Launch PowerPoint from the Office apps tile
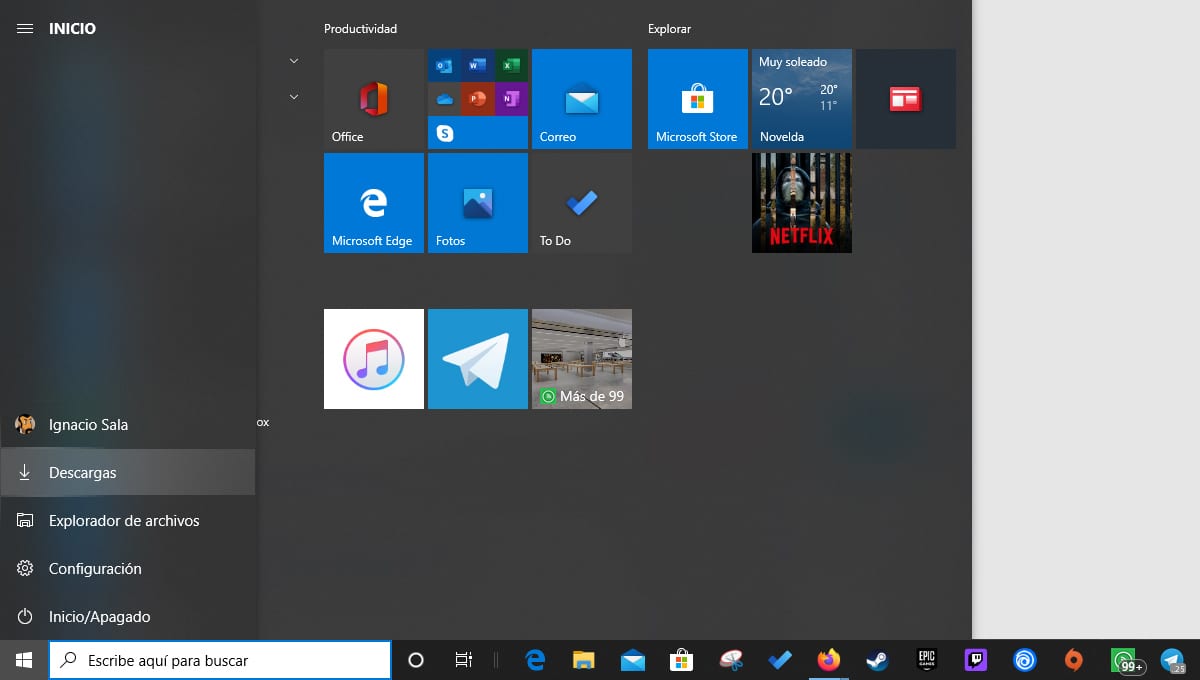This screenshot has width=1200, height=680. click(x=478, y=99)
